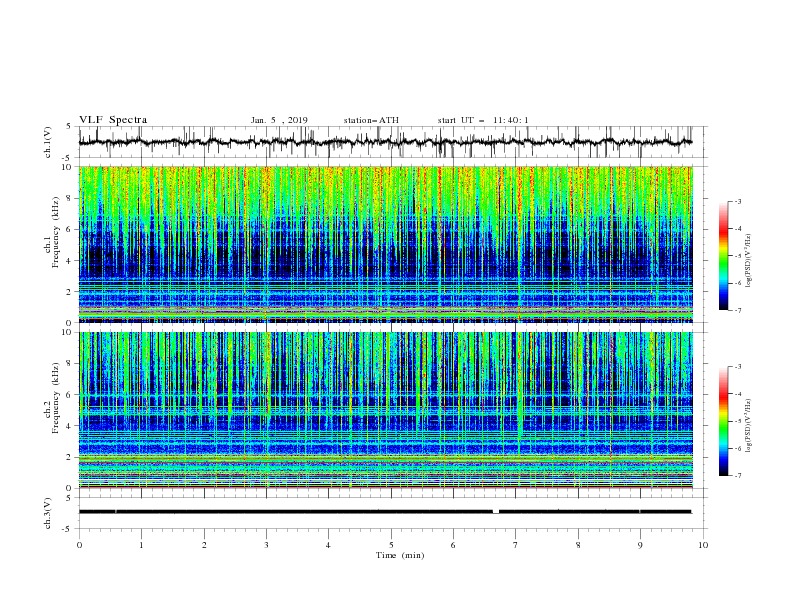Click the '-5' tick on the upper color bar
Image resolution: width=792 pixels, height=612 pixels.
[737, 256]
